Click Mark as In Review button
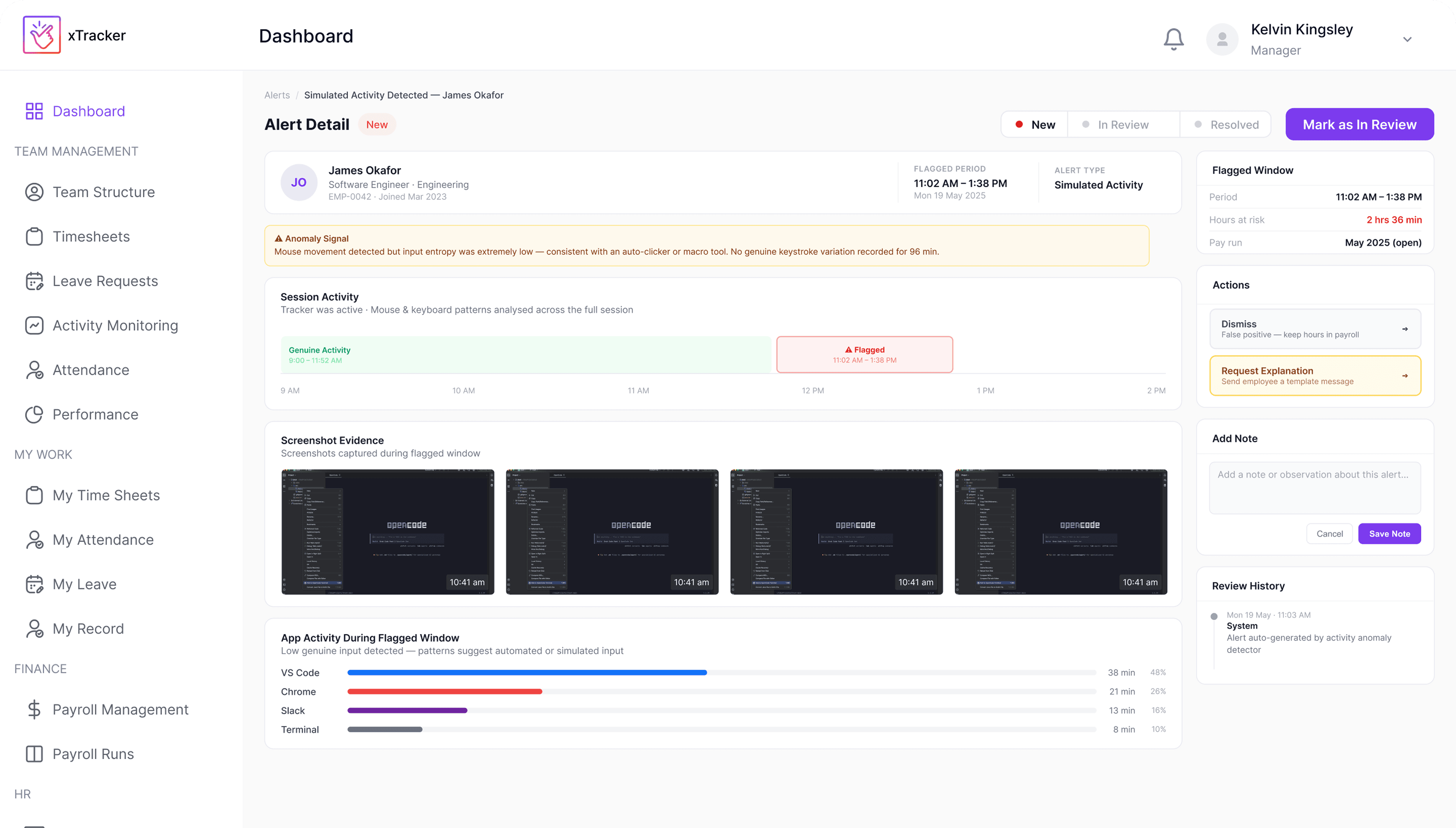The width and height of the screenshot is (1456, 828). tap(1359, 124)
